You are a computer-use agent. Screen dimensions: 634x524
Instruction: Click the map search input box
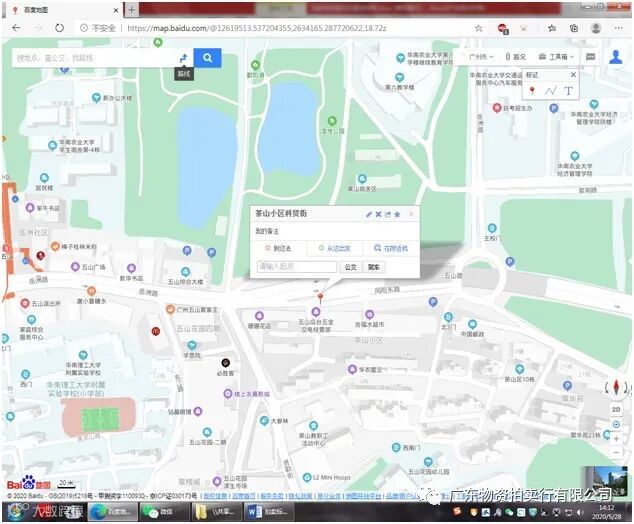click(x=95, y=58)
